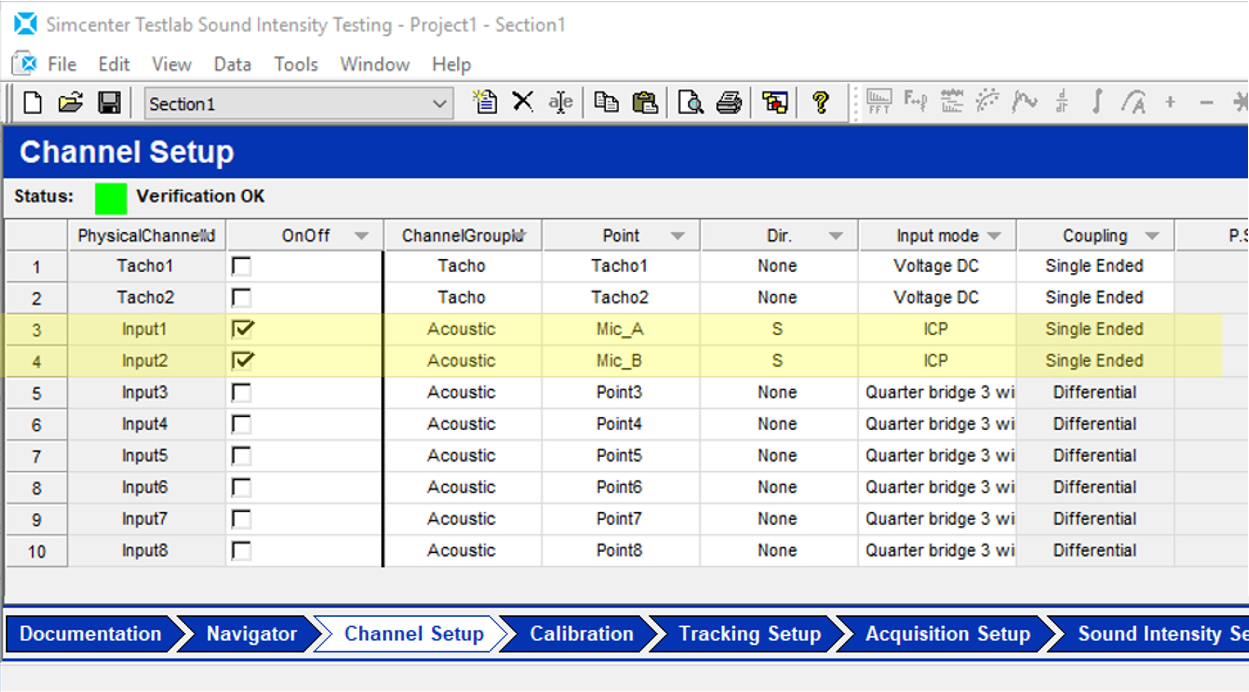The width and height of the screenshot is (1249, 692).
Task: Check the Input6 OnOff checkbox
Action: coord(242,487)
